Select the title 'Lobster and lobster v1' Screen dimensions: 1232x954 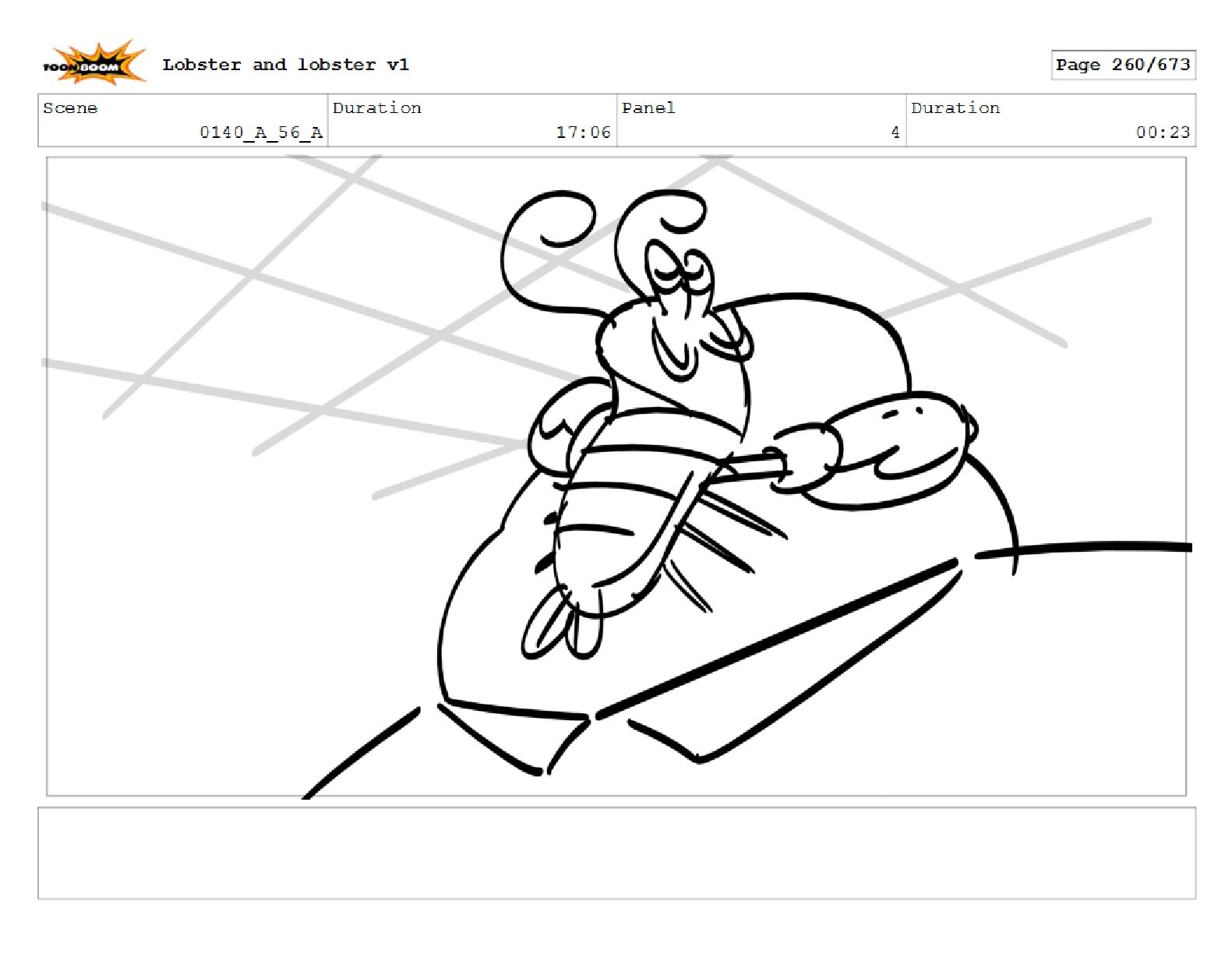point(285,65)
